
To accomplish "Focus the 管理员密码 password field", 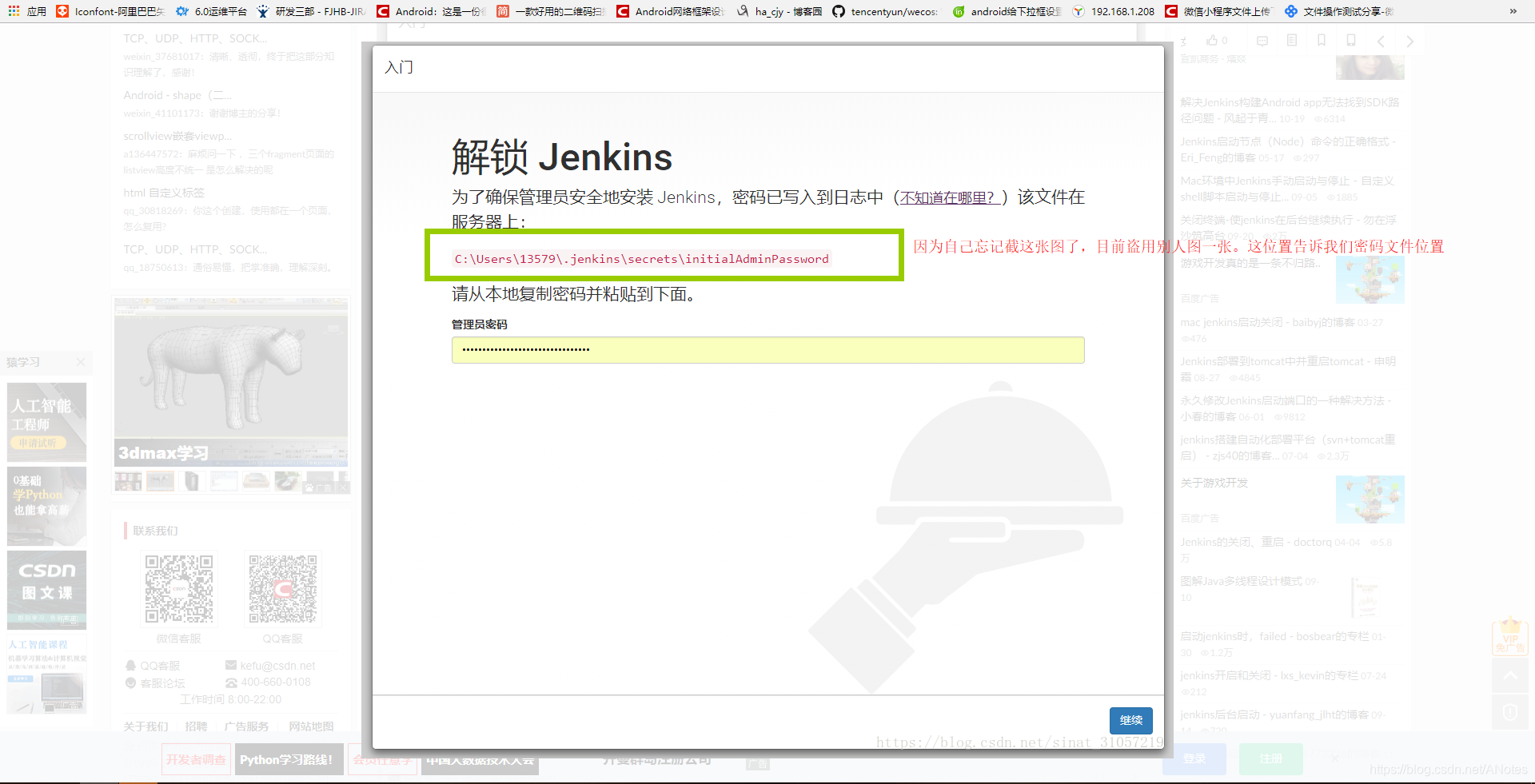I will (767, 350).
